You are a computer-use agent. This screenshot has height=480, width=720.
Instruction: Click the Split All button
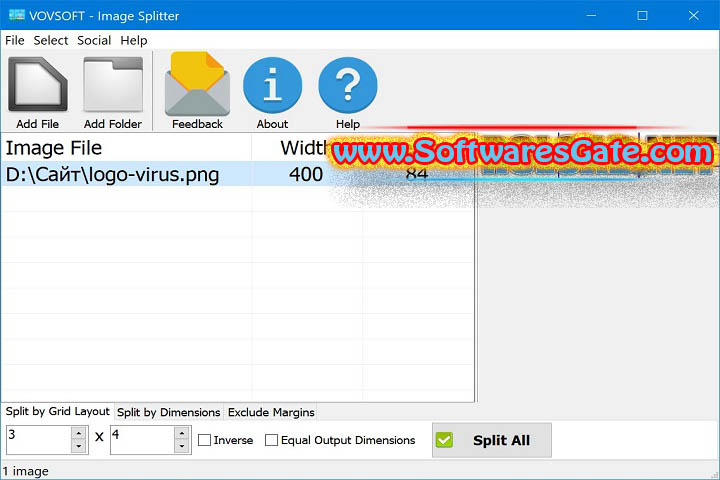(492, 440)
